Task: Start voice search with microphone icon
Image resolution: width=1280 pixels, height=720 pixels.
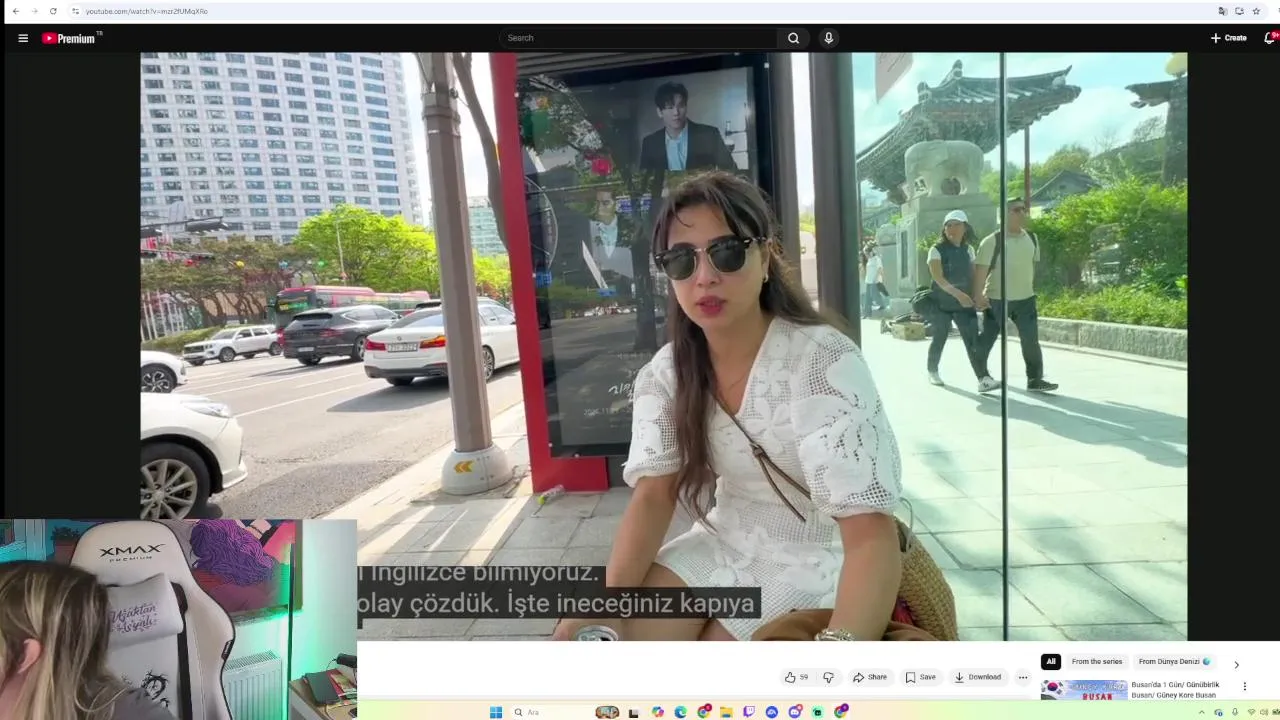Action: tap(828, 38)
